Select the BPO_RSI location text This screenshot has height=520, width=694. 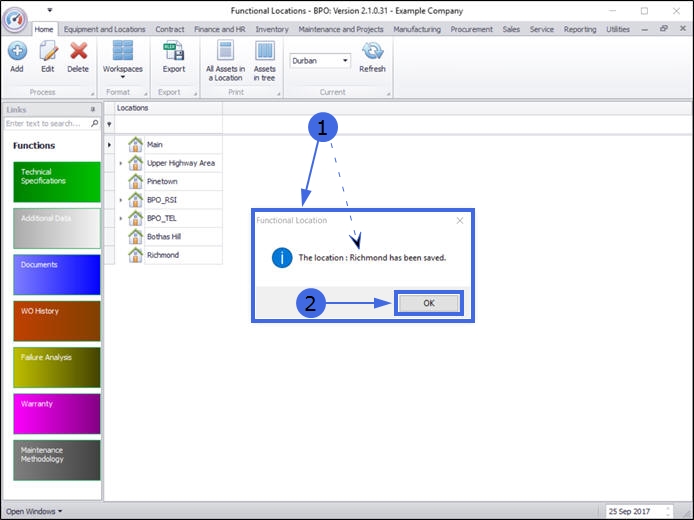162,200
